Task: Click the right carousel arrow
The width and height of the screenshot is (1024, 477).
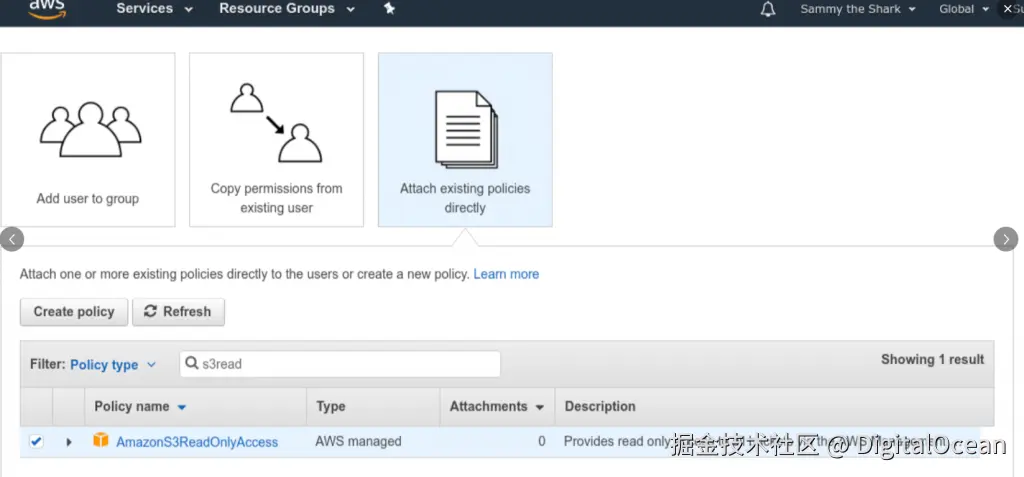Action: click(1005, 239)
